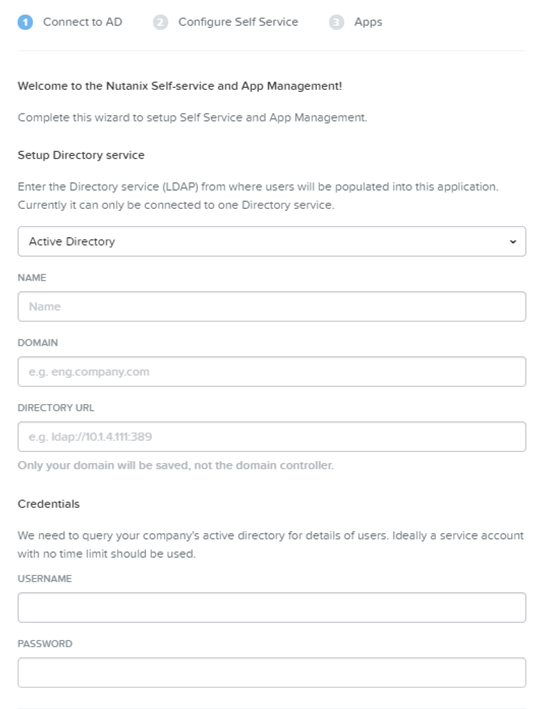Click the step 3 circle icon
The height and width of the screenshot is (709, 550).
coord(336,22)
